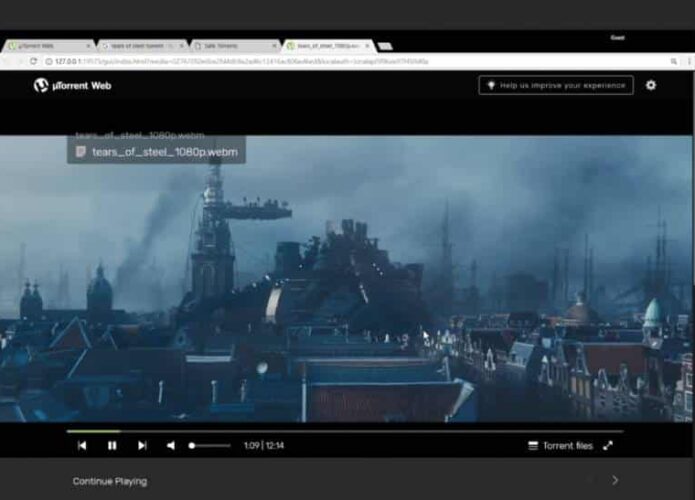The height and width of the screenshot is (500, 695).
Task: Close the active tears_of_steel tab
Action: point(367,46)
